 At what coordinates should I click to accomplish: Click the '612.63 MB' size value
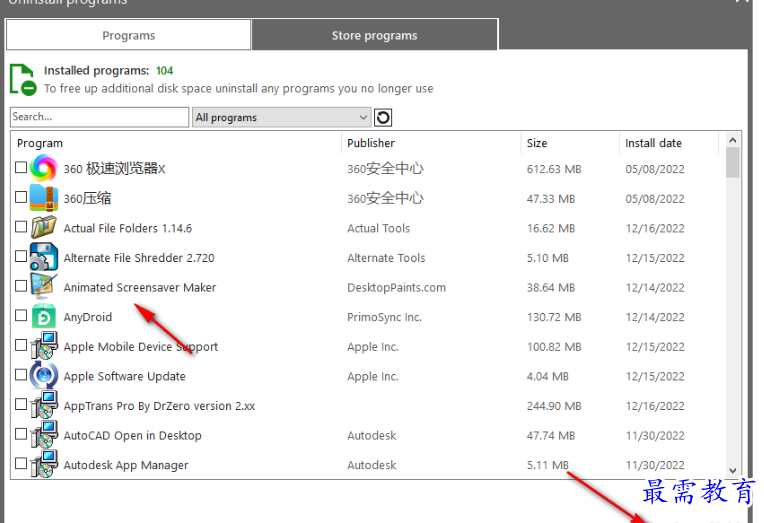tap(554, 169)
